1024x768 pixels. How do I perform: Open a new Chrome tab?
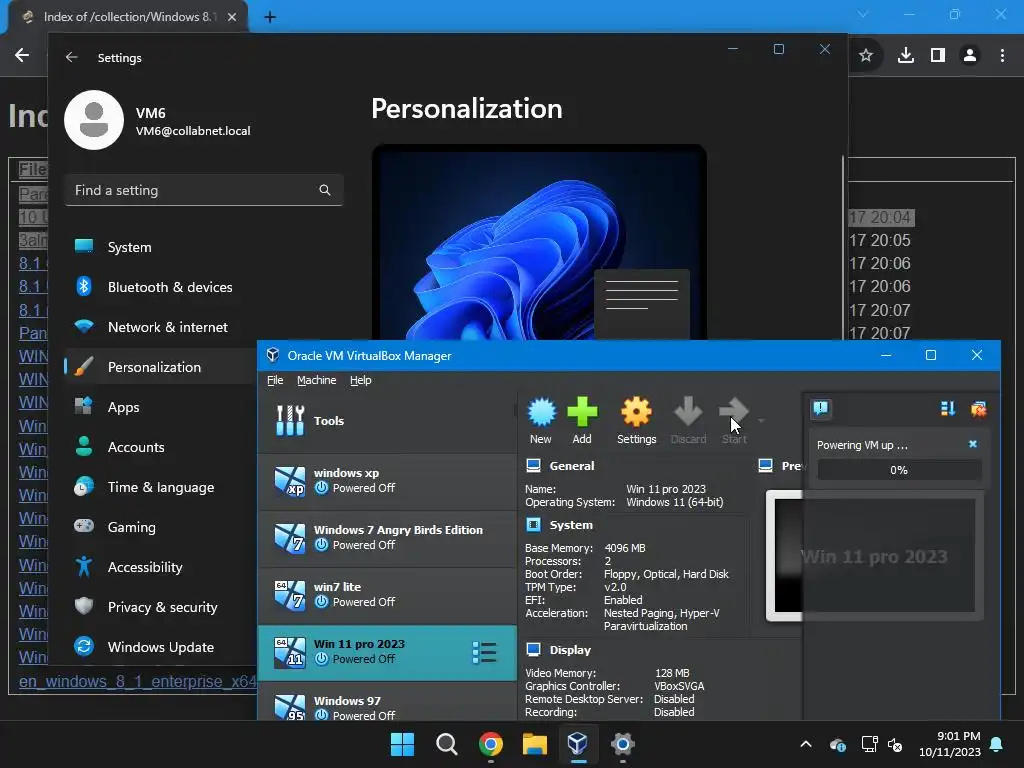(270, 17)
